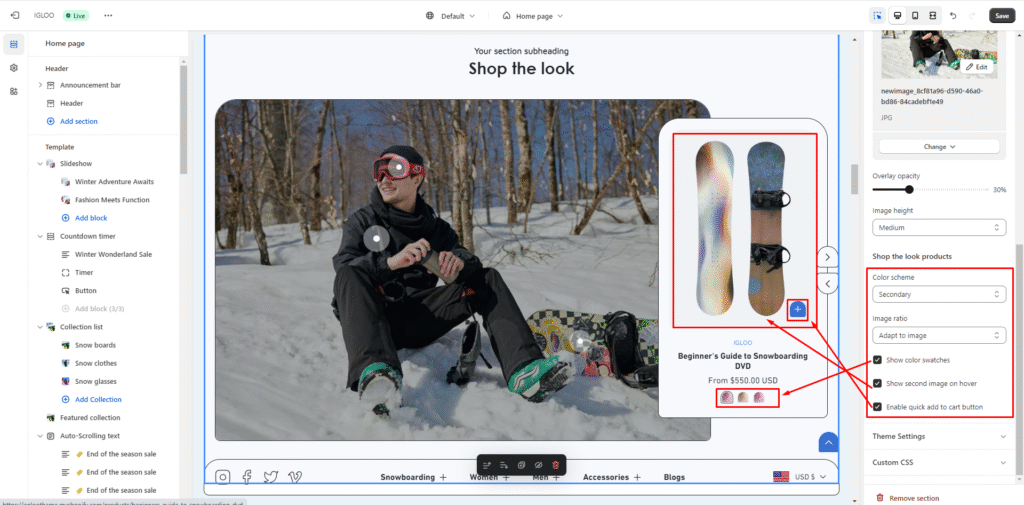Click the undo arrow icon
This screenshot has width=1024, height=505.
951,16
